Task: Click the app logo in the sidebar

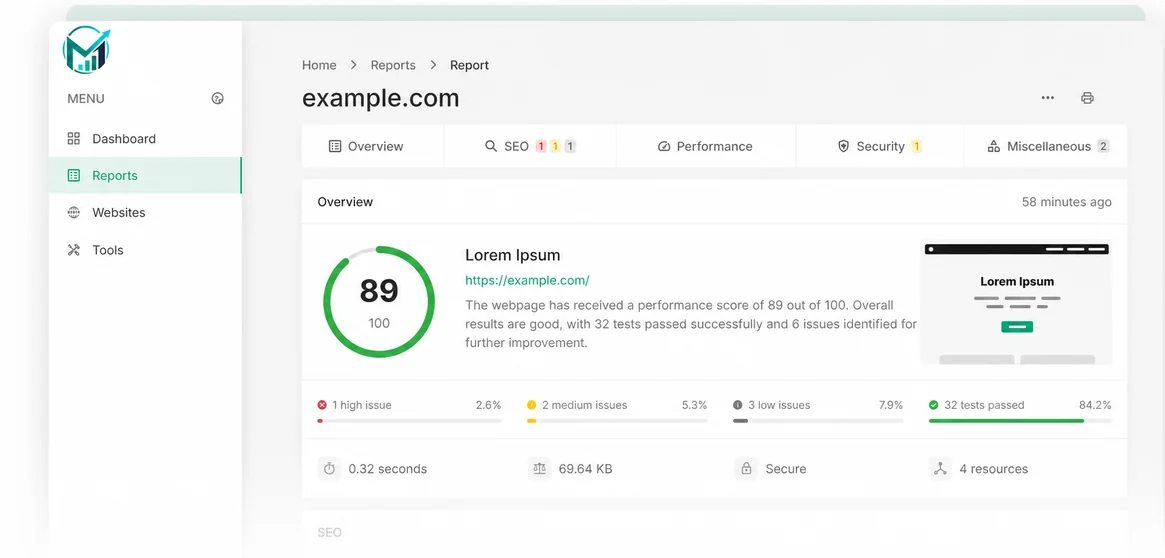Action: pyautogui.click(x=86, y=49)
